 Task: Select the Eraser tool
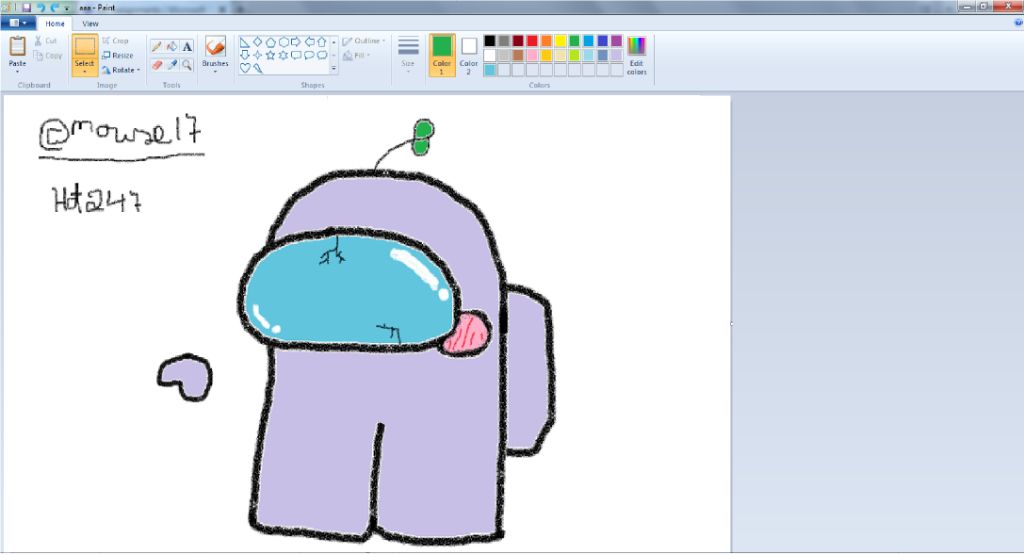[157, 65]
